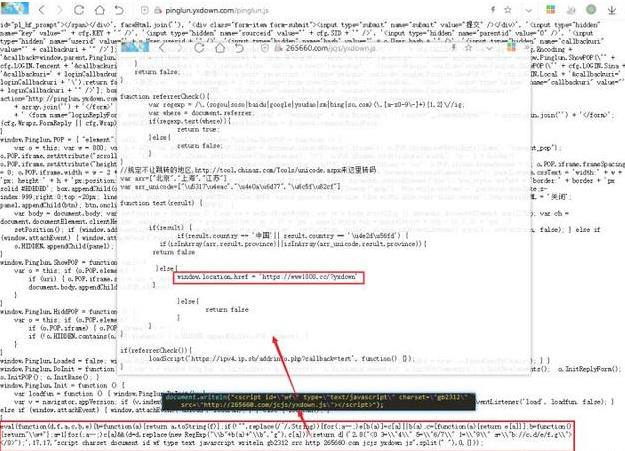This screenshot has height=451, width=625.
Task: Click highlighted document.writeln script snippet
Action: click(318, 401)
